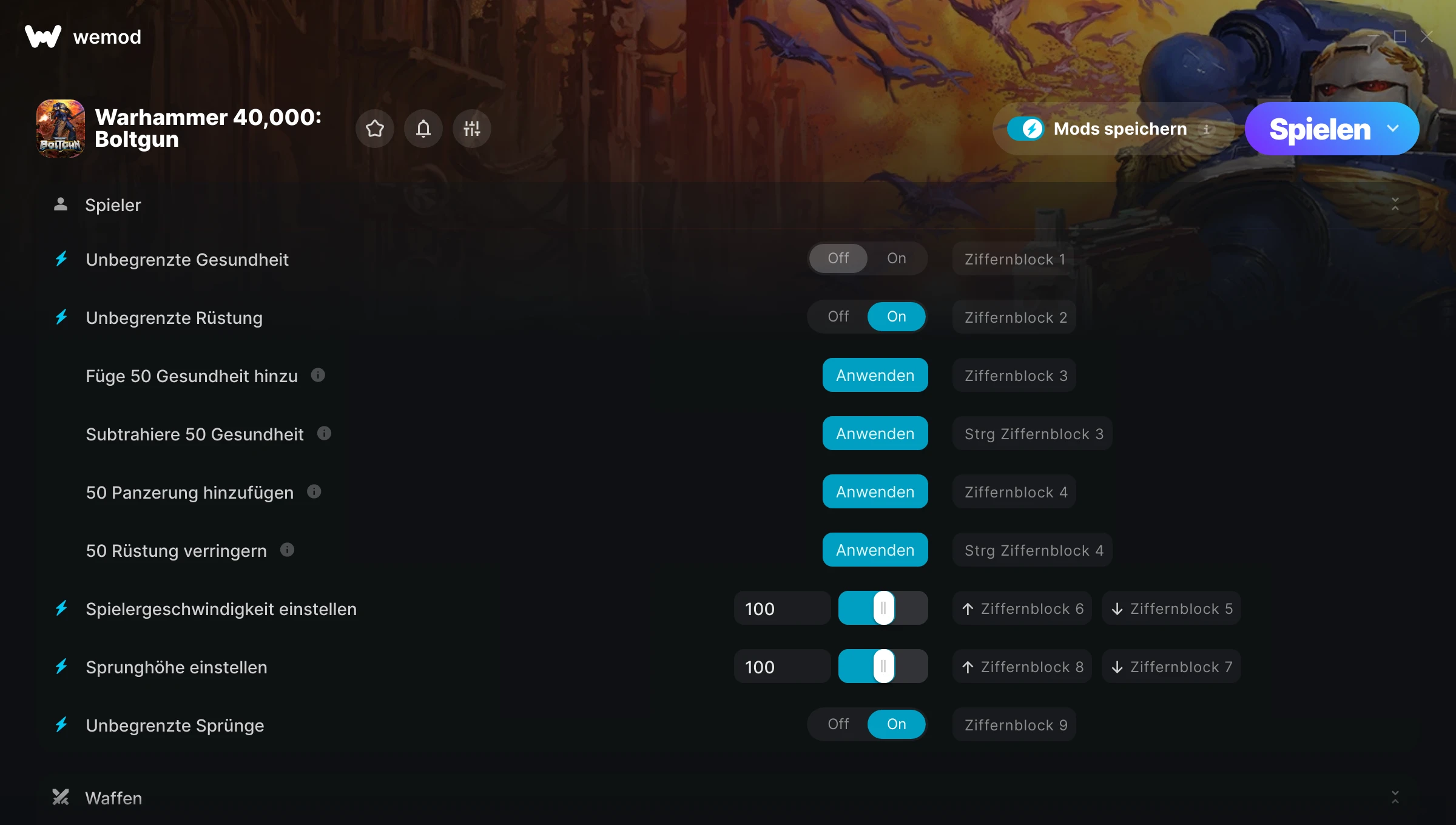Click the Strg Ziffernblock 3 hotkey

pyautogui.click(x=1033, y=433)
